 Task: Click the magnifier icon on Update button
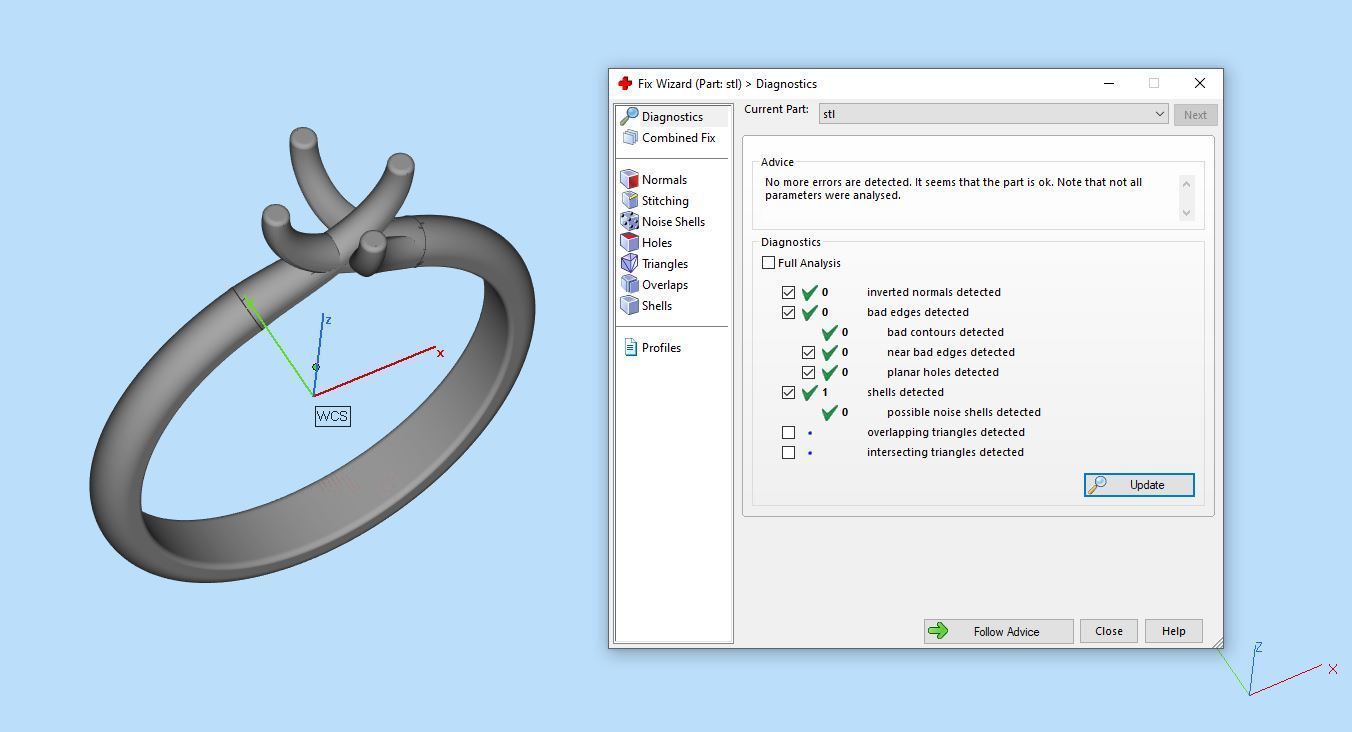click(1097, 485)
